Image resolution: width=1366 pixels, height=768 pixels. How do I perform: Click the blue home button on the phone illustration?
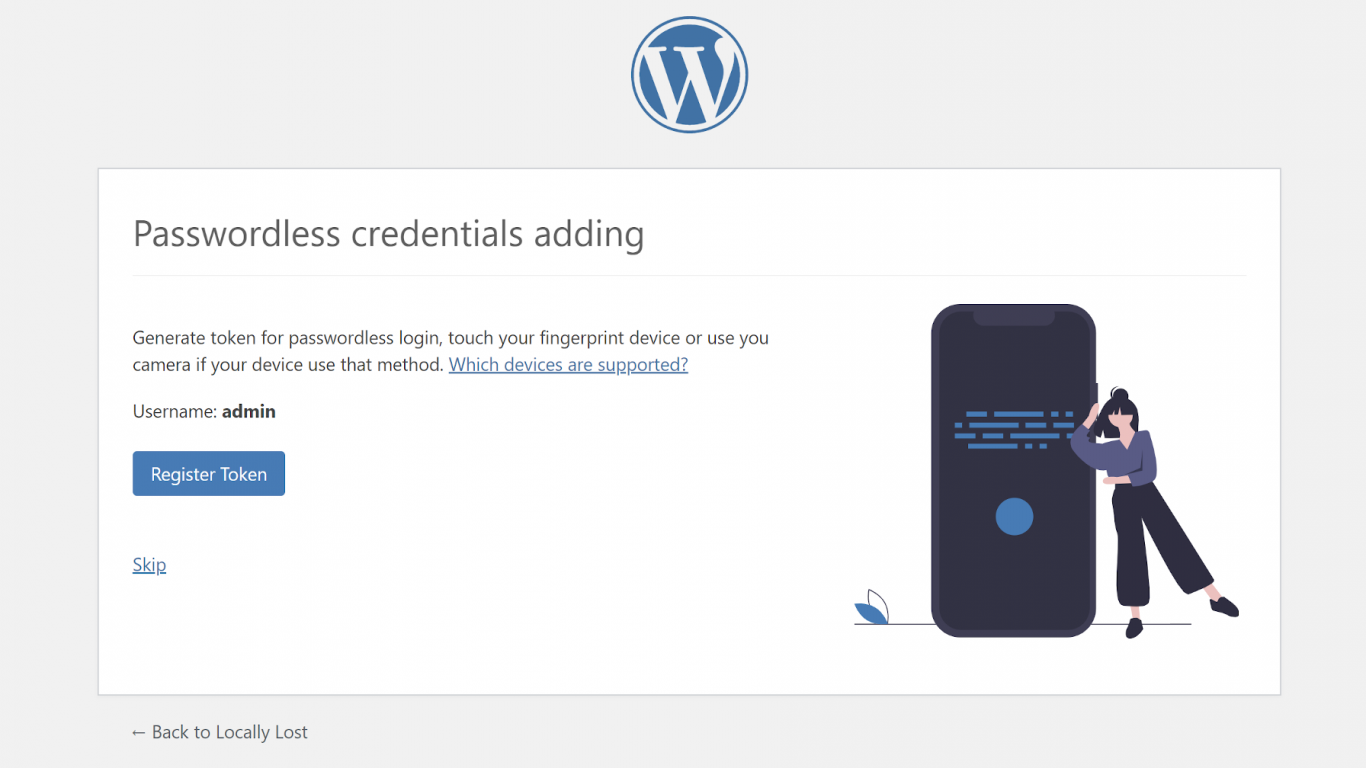(x=1013, y=517)
